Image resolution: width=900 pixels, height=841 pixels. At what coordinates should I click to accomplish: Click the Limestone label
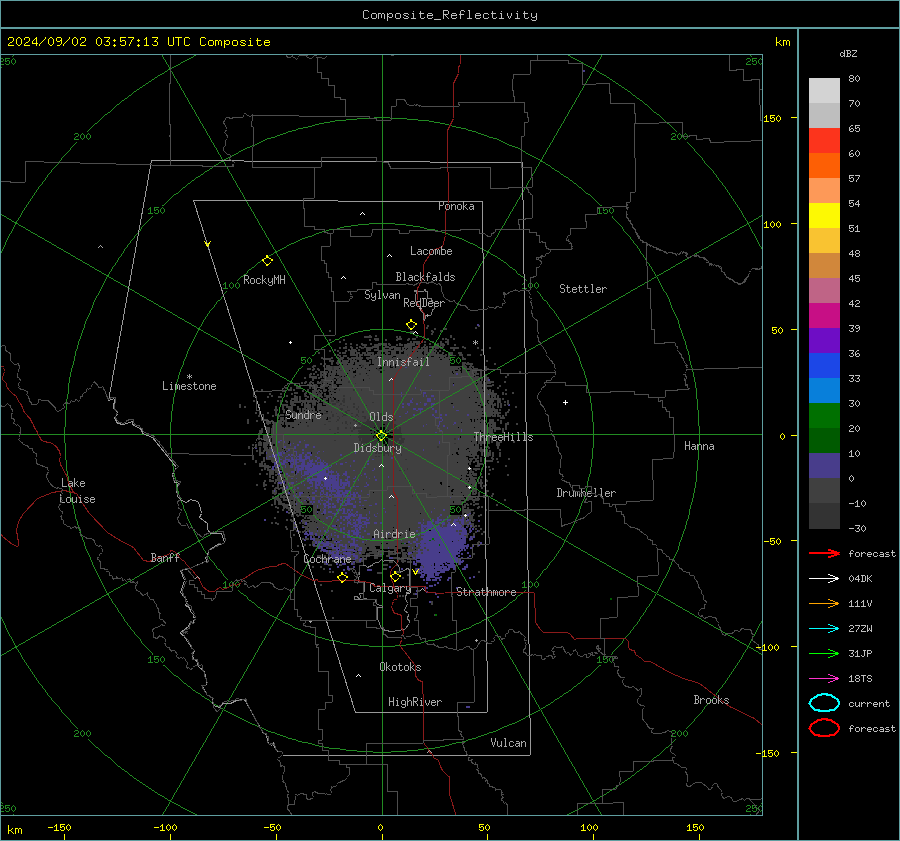point(189,386)
